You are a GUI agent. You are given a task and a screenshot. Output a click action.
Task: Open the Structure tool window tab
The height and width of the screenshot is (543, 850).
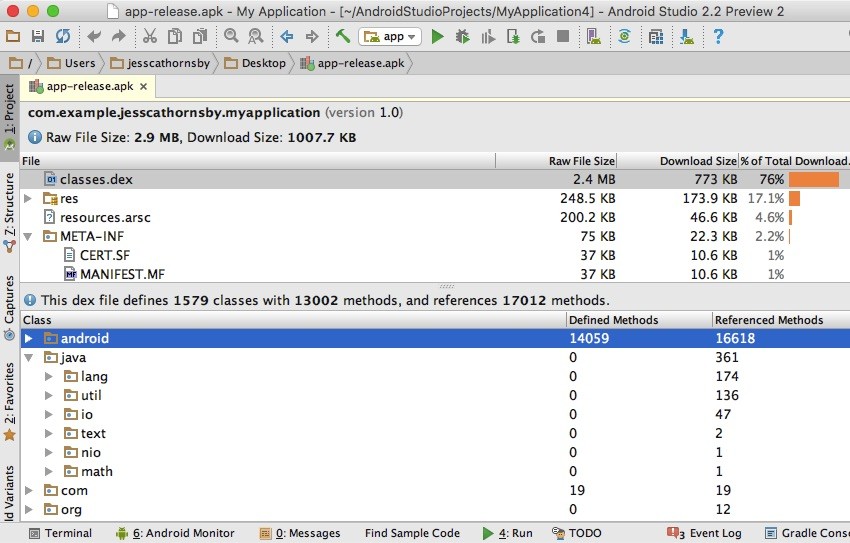click(9, 212)
